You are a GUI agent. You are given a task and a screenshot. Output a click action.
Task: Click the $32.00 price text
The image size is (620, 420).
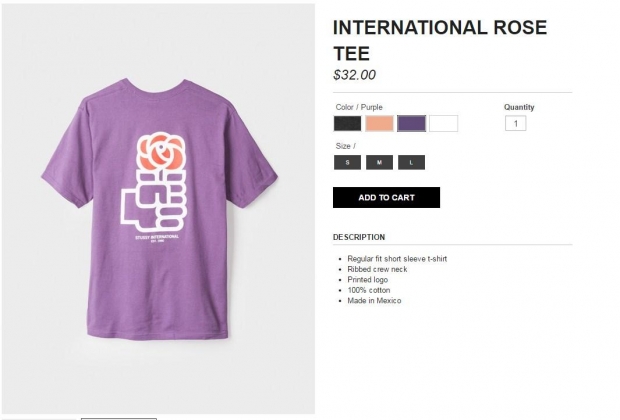[354, 75]
